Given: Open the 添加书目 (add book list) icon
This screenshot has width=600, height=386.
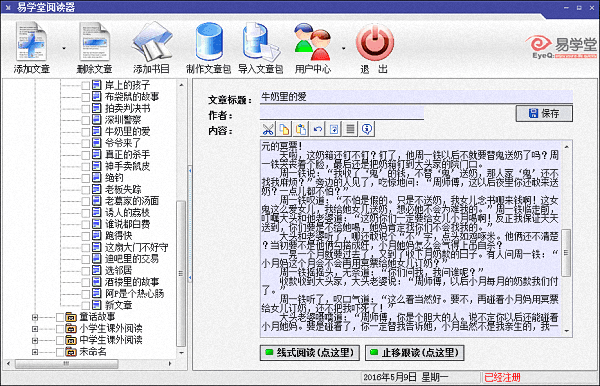Looking at the screenshot, I should pos(152,42).
